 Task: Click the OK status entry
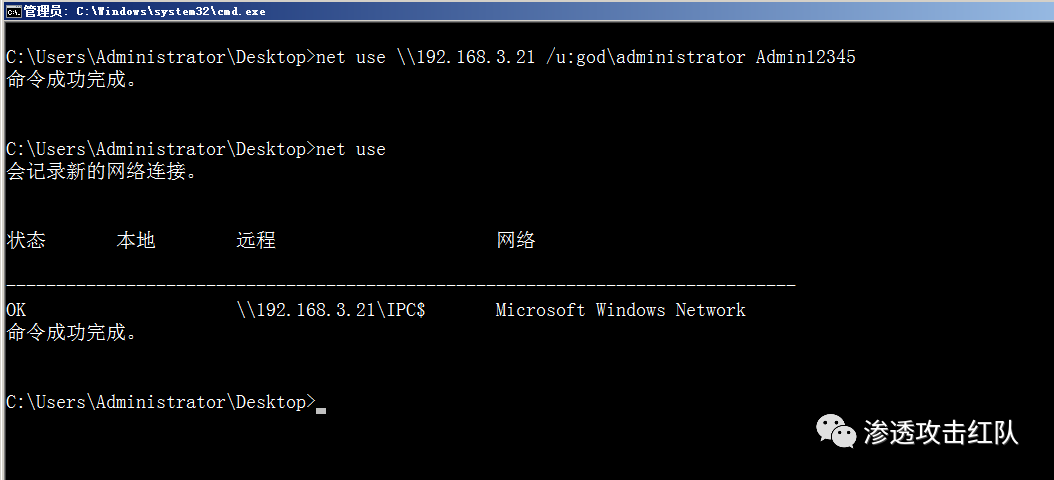pos(16,310)
